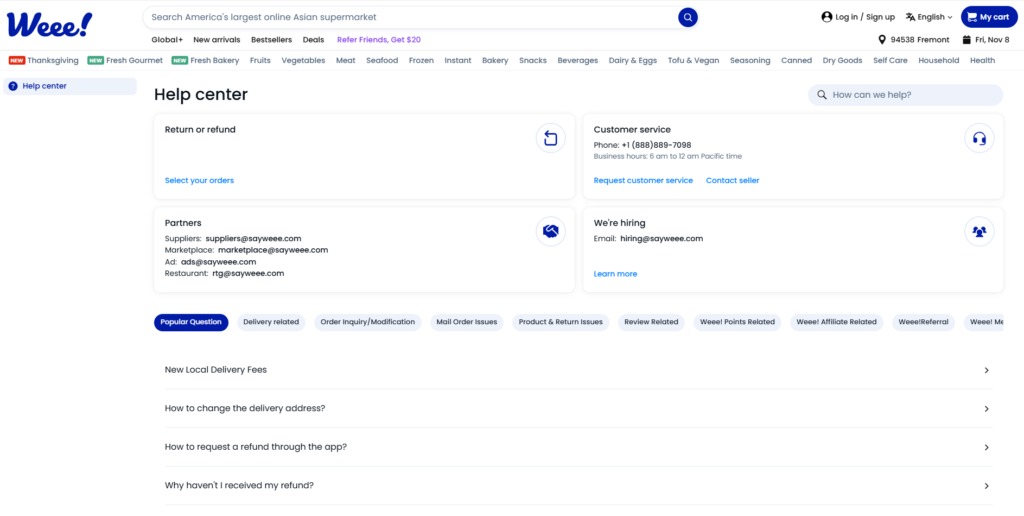Open the Dairy & Eggs category

coord(633,61)
